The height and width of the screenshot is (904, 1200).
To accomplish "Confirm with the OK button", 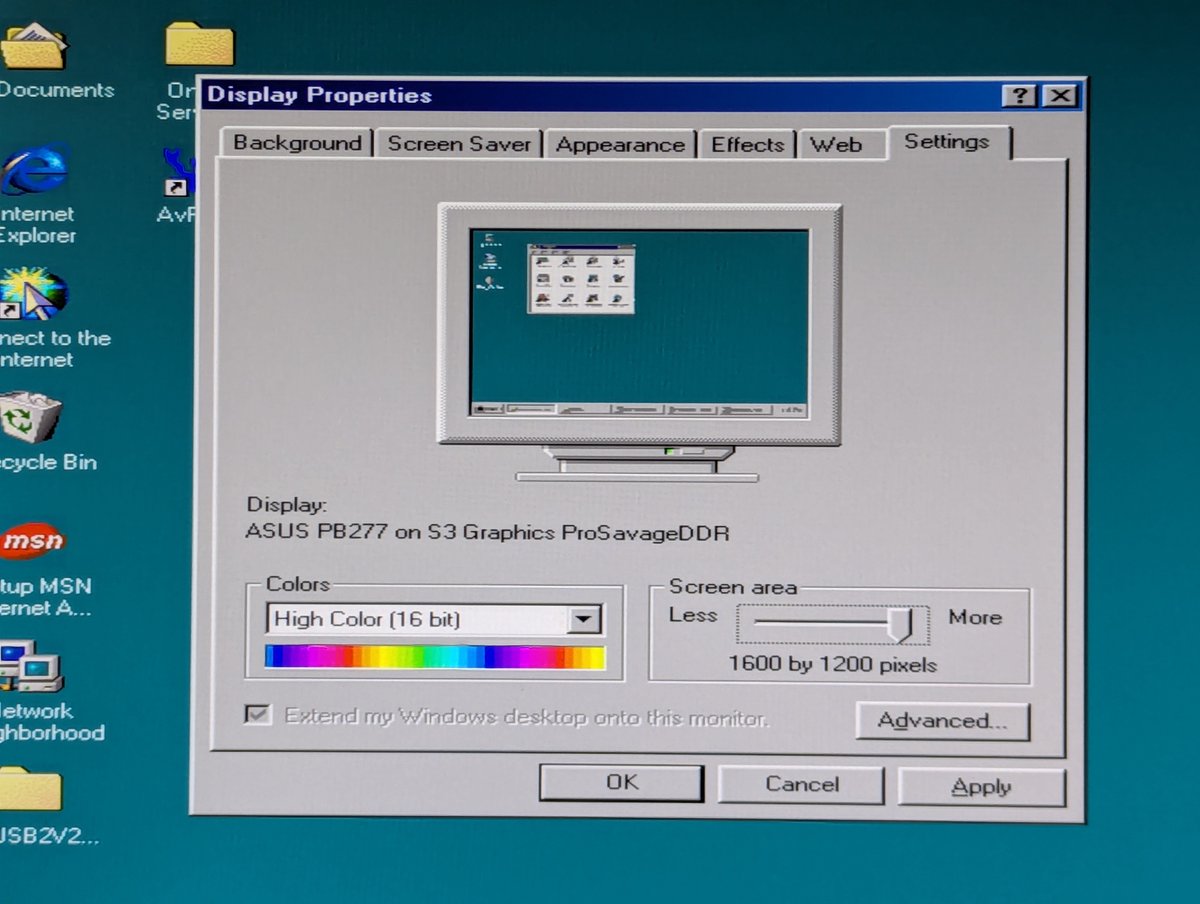I will 621,783.
